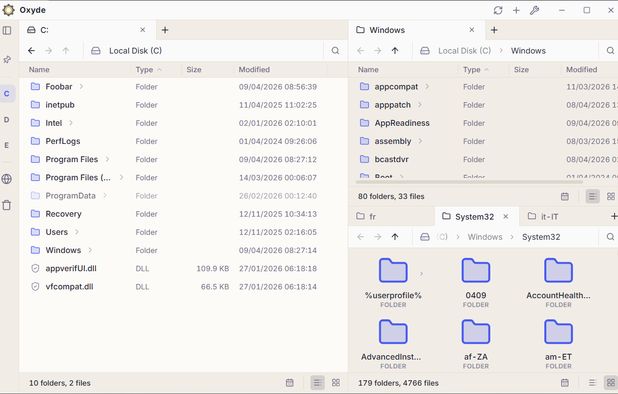Open the network globe sidebar icon
618x394 pixels.
click(7, 179)
